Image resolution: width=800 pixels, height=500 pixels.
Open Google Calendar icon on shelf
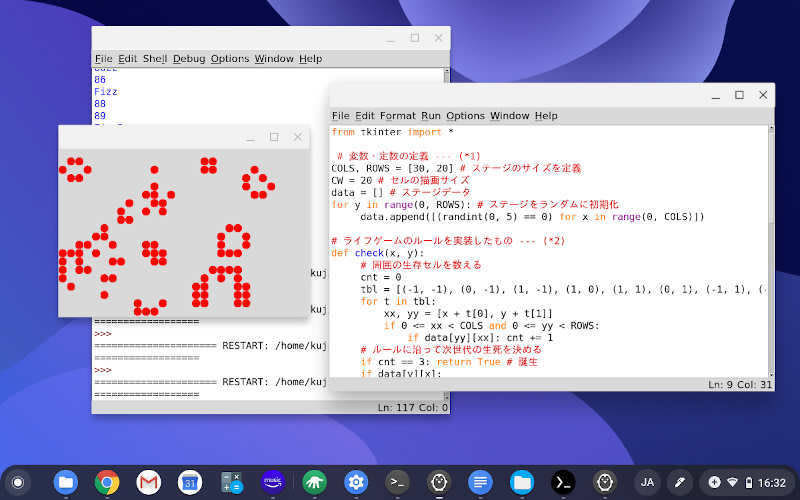pos(190,482)
